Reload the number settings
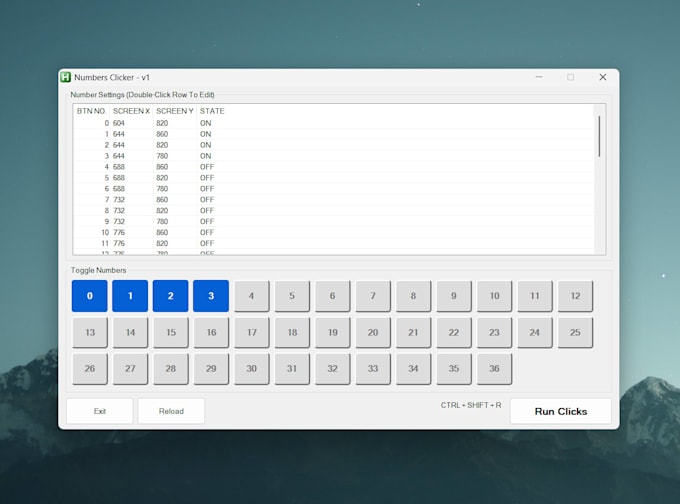This screenshot has width=680, height=504. [x=171, y=411]
